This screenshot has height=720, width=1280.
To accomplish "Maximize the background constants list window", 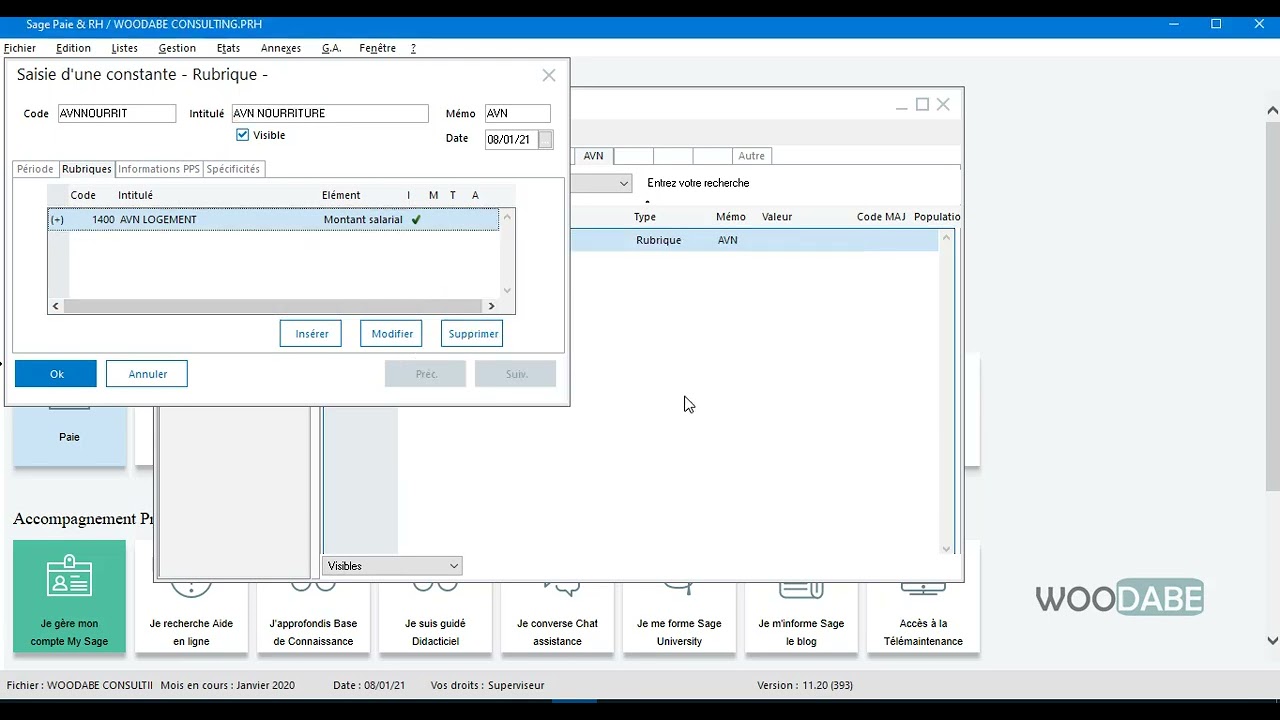I will pos(922,104).
